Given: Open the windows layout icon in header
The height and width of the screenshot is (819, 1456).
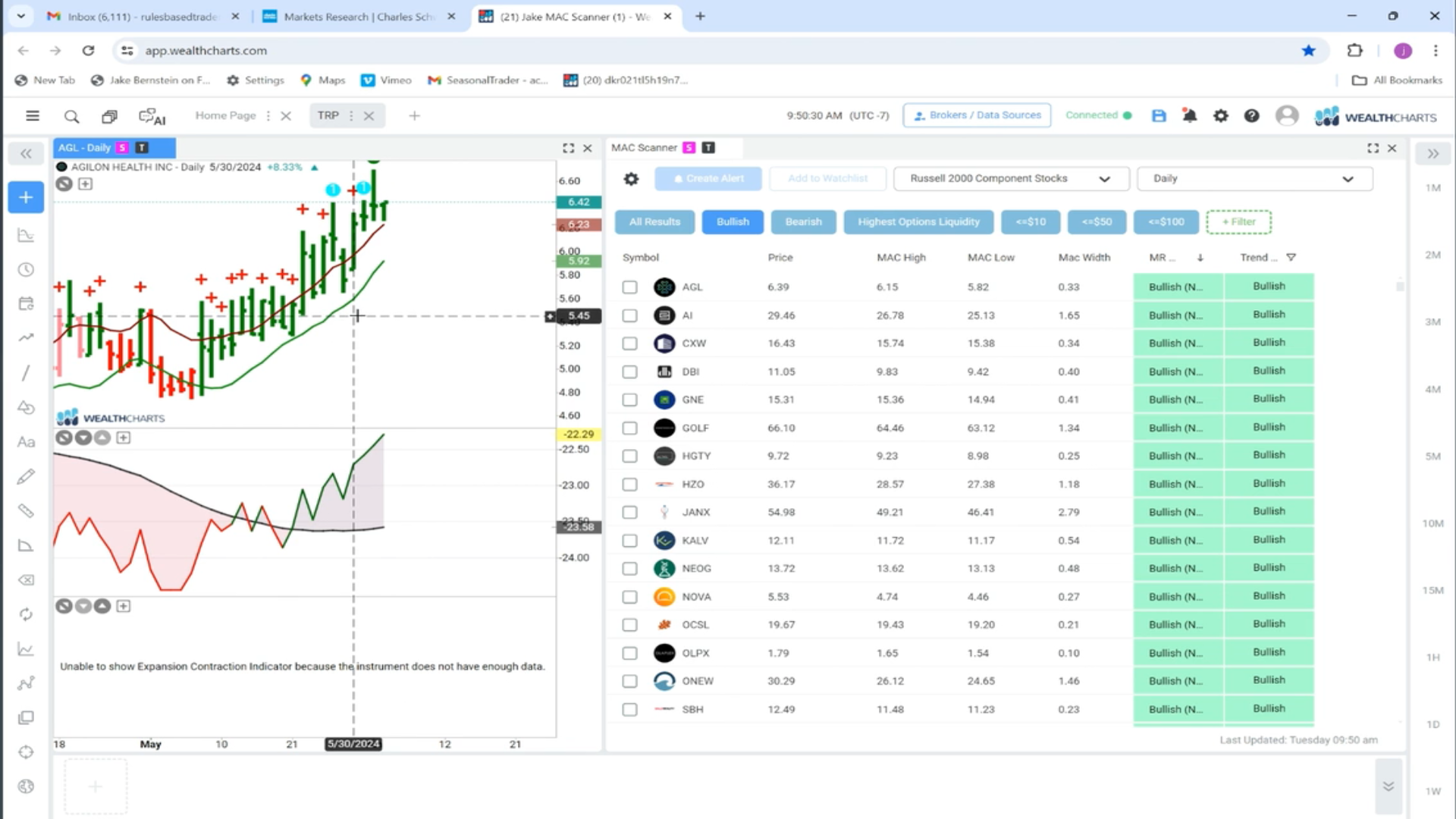Looking at the screenshot, I should click(x=109, y=116).
